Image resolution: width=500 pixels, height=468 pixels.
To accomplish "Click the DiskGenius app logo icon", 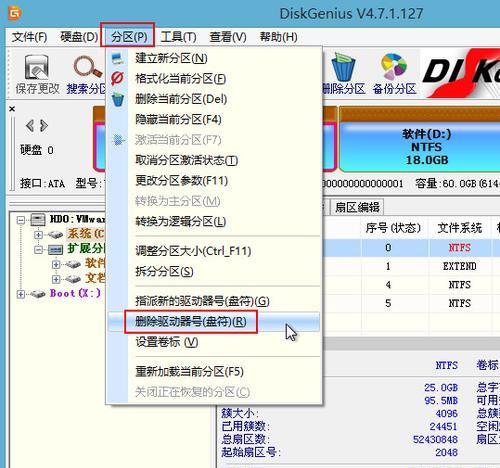I will (x=15, y=13).
